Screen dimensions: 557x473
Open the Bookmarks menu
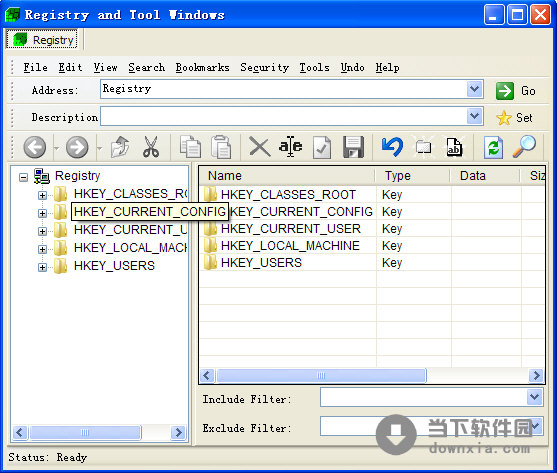(202, 67)
